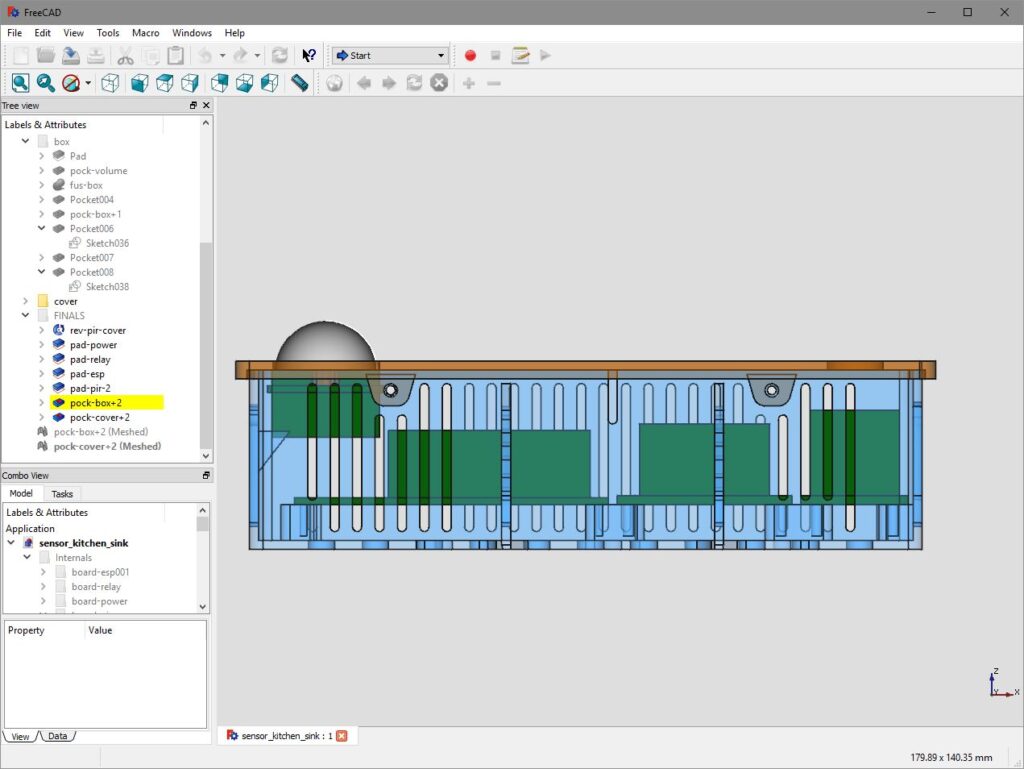
Task: Collapse the Pocket006 node
Action: (41, 228)
